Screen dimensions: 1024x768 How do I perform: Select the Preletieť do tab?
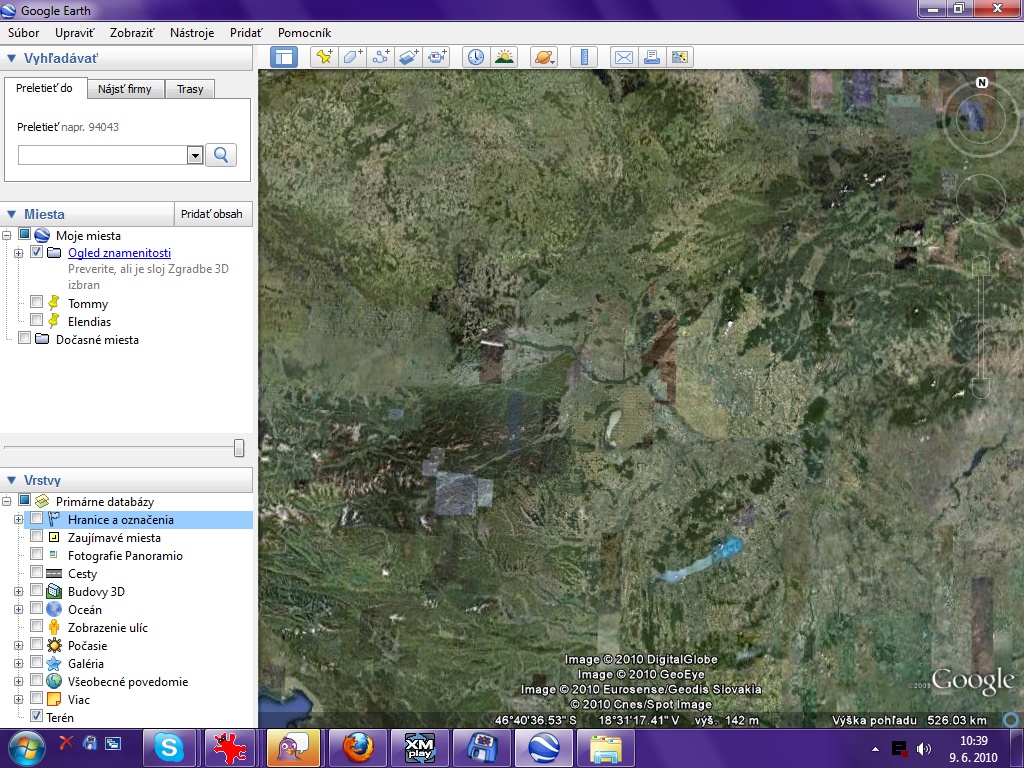[x=44, y=88]
